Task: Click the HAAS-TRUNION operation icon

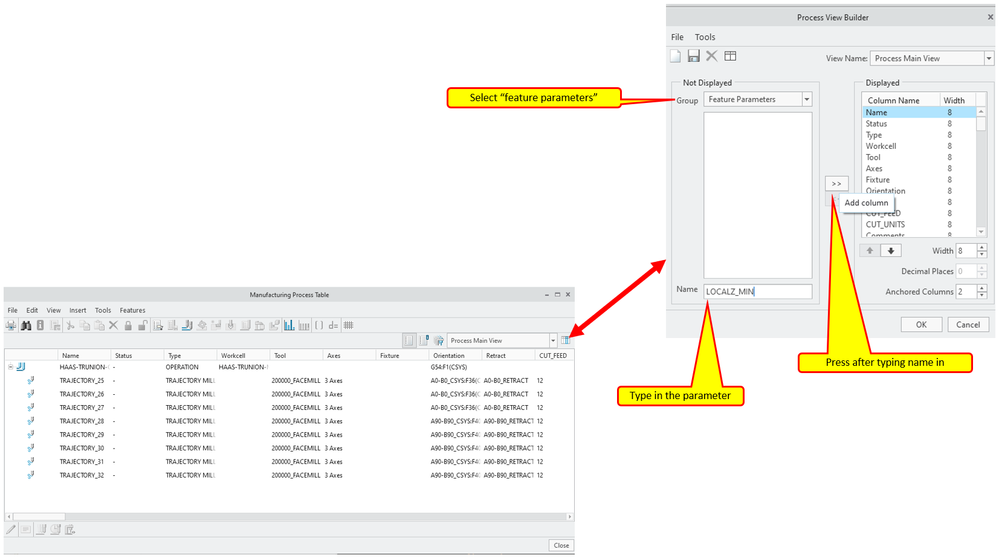Action: click(21, 367)
